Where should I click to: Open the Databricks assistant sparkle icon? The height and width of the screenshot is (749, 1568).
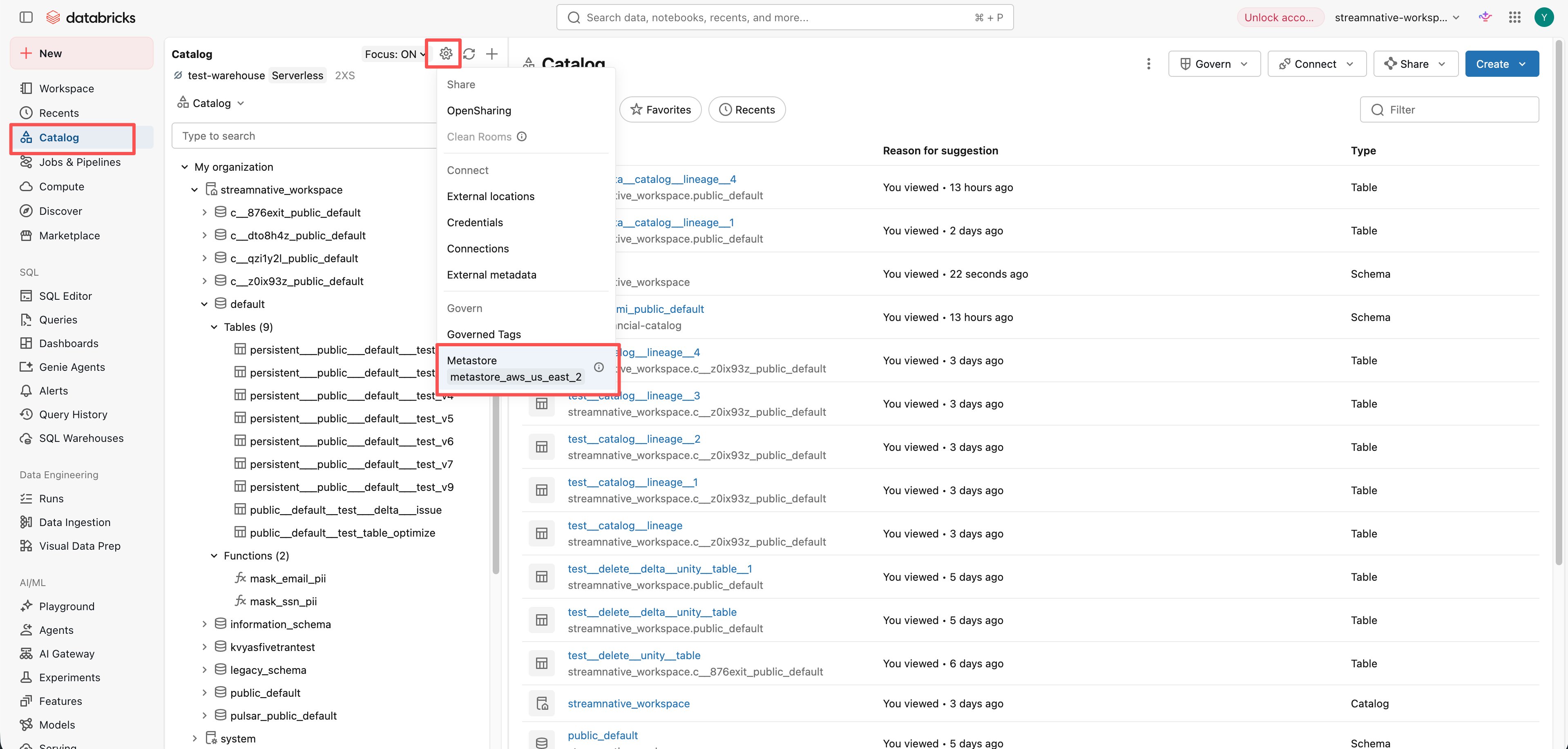pyautogui.click(x=1485, y=17)
